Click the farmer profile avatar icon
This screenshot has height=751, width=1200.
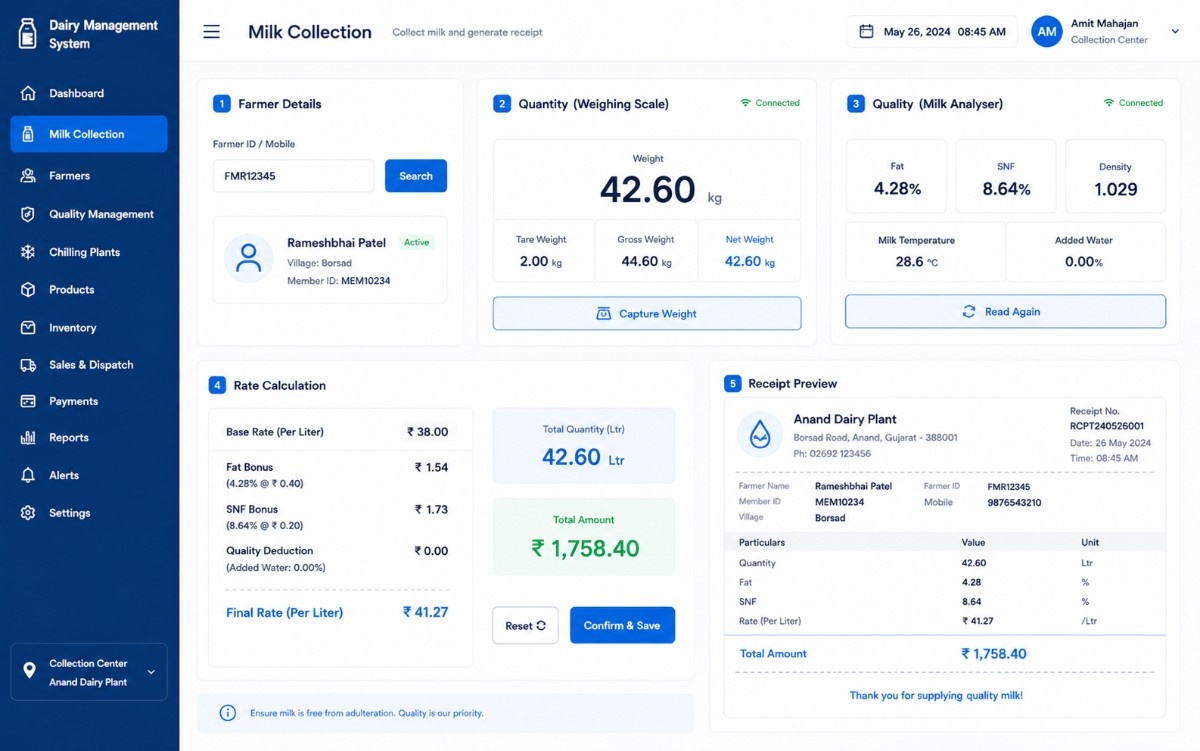pos(248,258)
